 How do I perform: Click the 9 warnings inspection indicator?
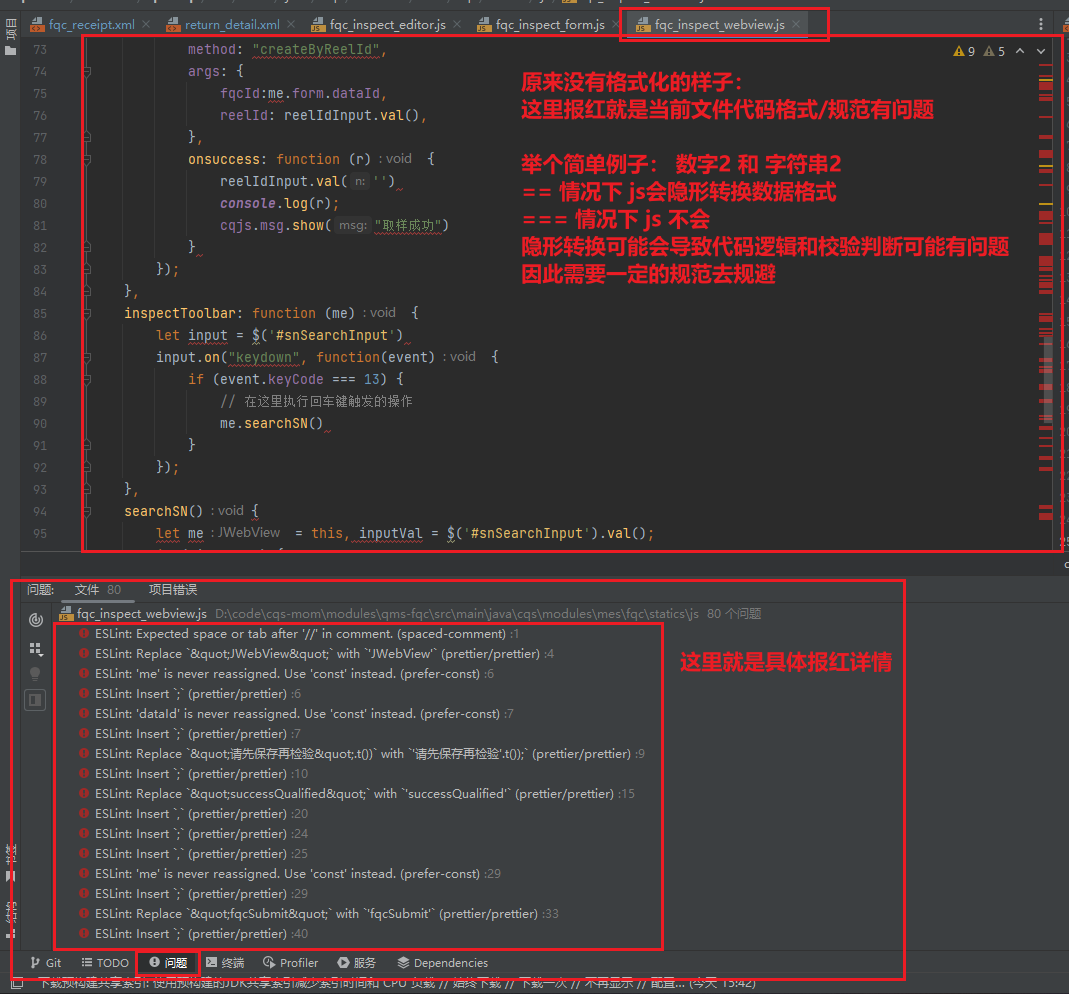[964, 51]
